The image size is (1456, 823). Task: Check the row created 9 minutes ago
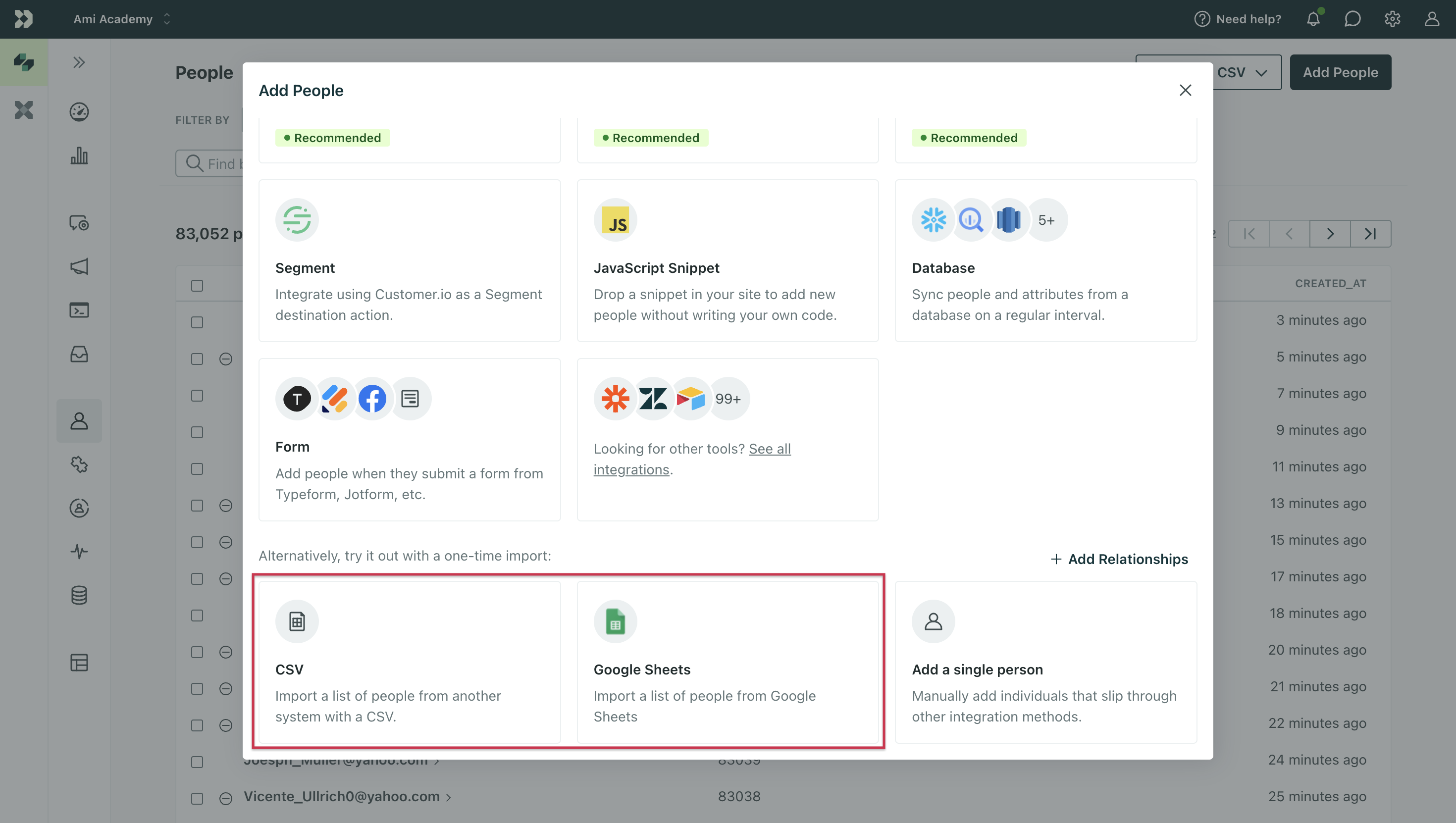197,432
